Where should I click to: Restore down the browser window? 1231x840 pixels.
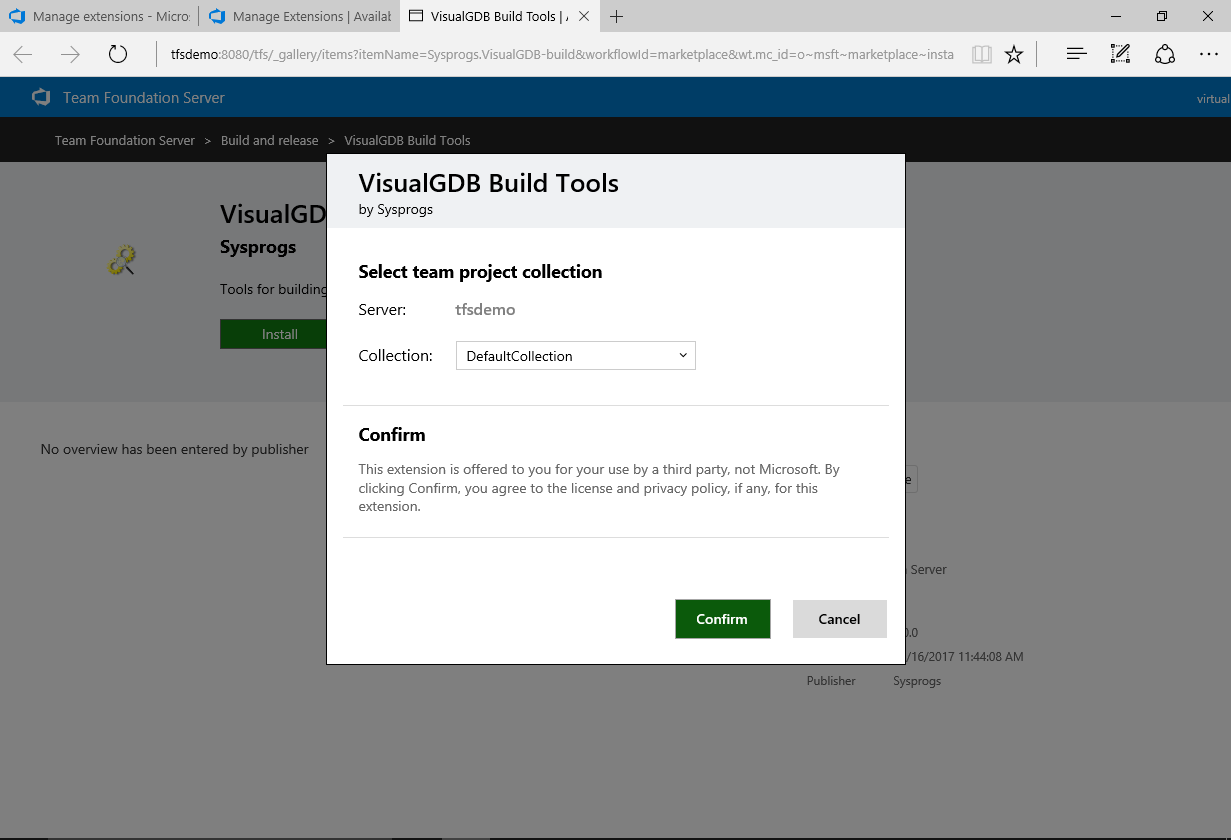point(1162,16)
